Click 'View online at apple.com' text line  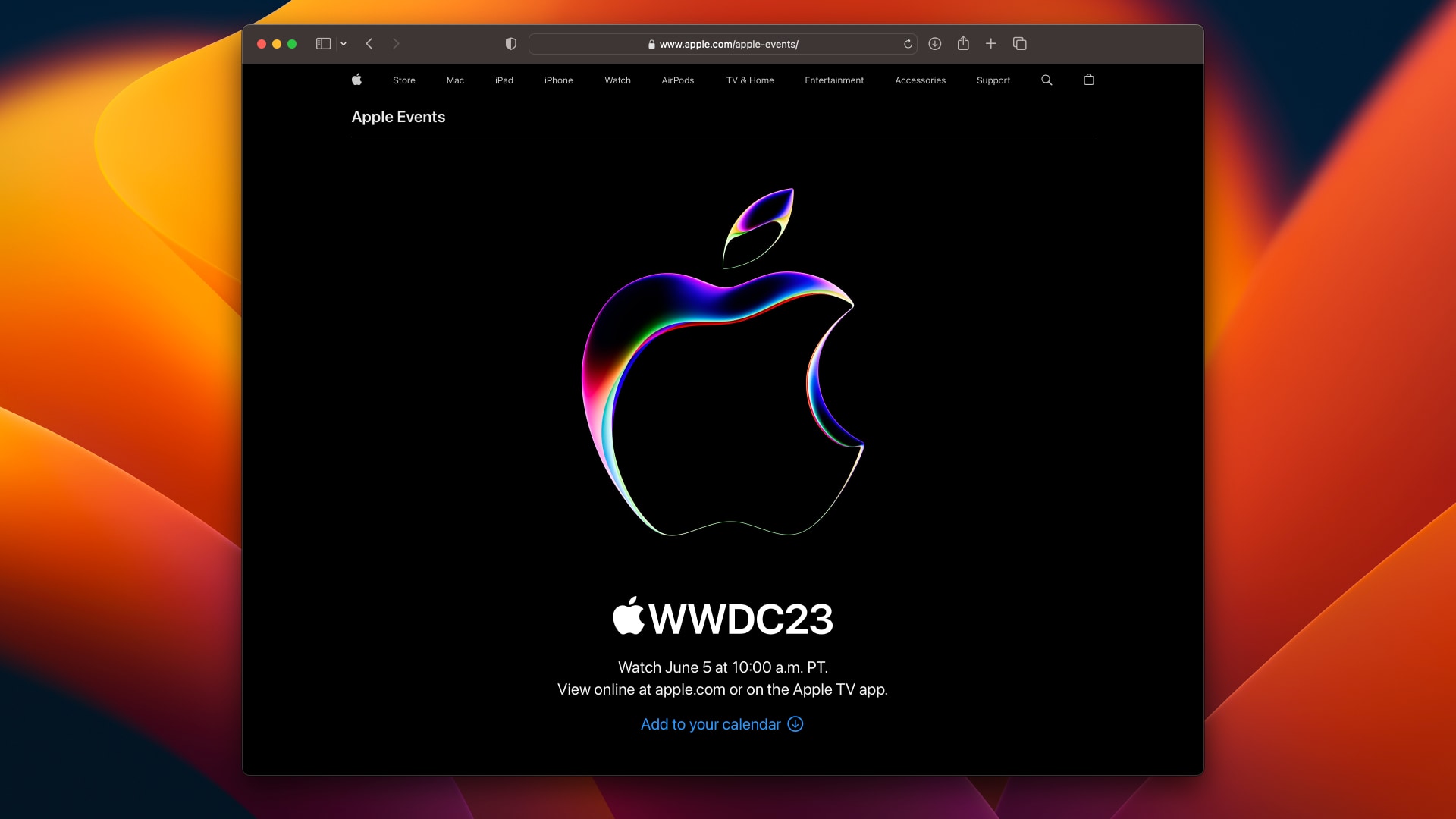723,689
